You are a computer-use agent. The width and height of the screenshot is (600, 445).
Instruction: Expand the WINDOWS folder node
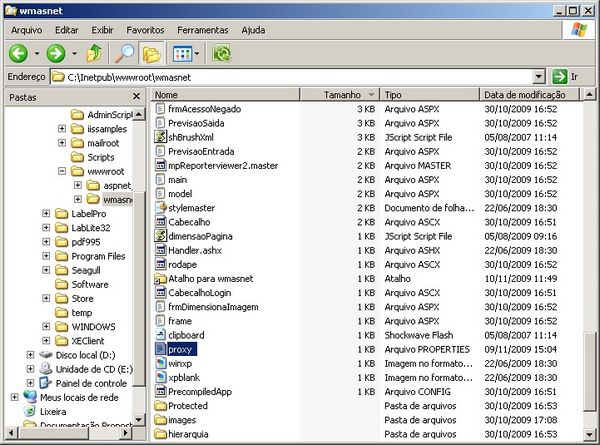click(x=46, y=326)
